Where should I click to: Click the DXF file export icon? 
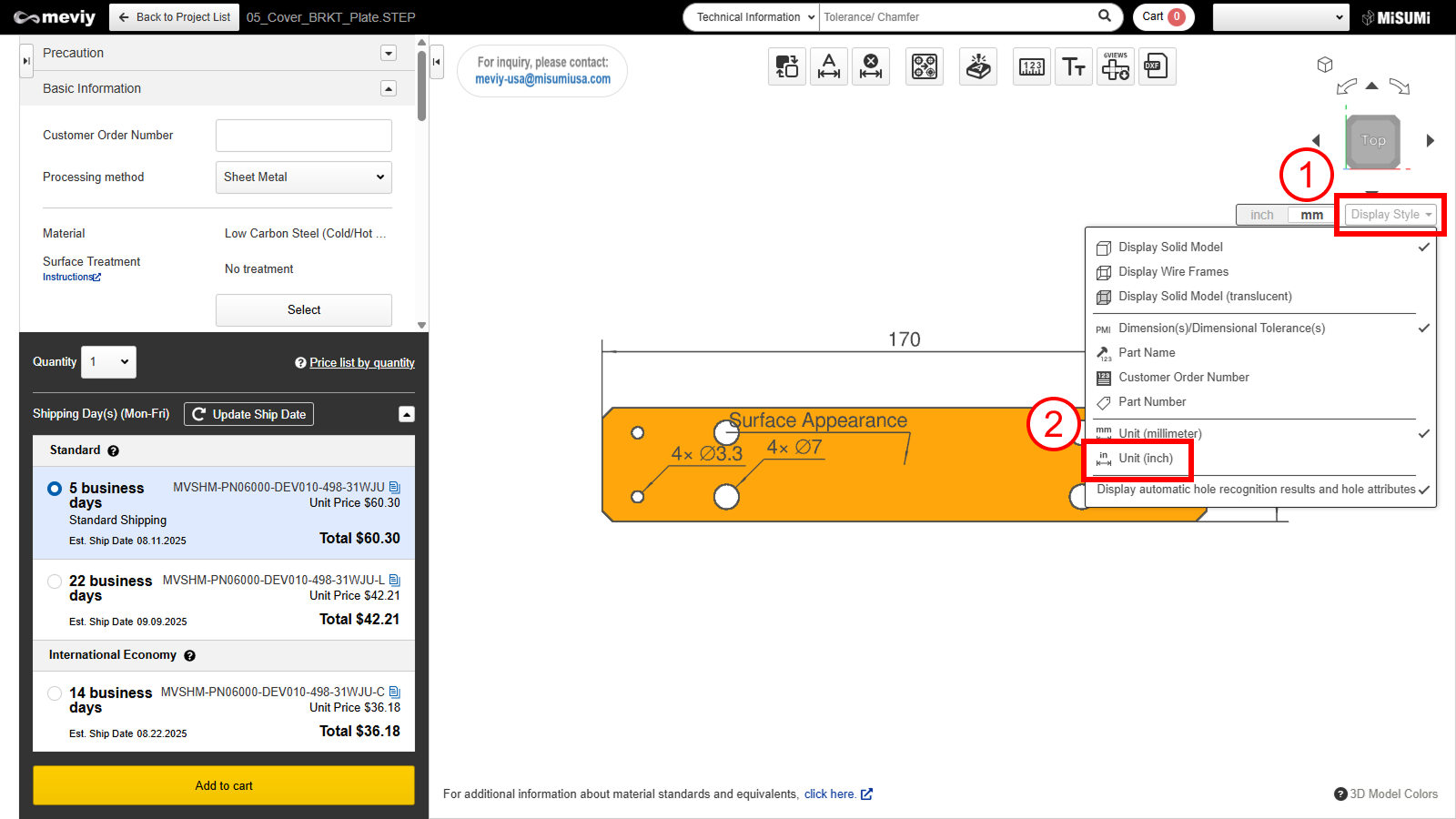tap(1157, 66)
